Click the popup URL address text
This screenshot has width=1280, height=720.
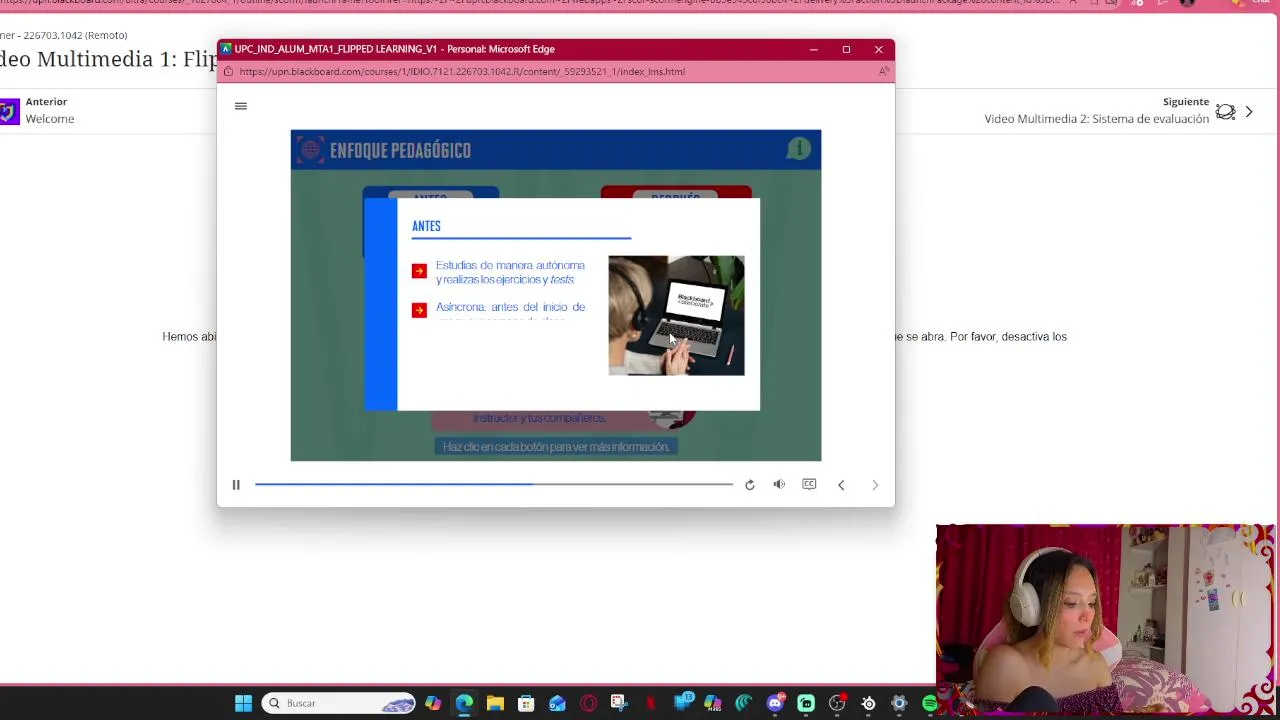[x=462, y=72]
